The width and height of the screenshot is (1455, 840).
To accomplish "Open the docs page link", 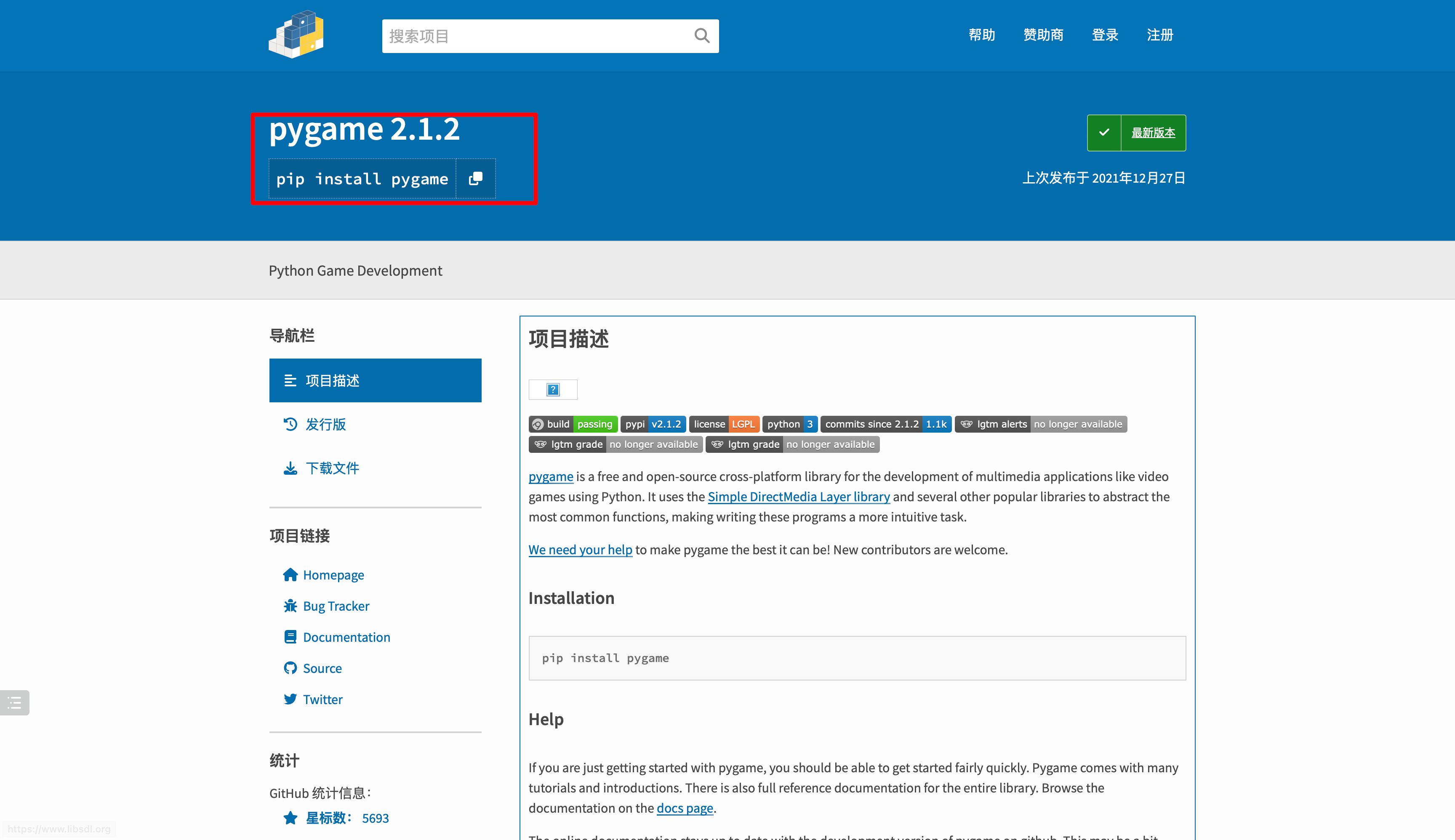I will click(685, 808).
